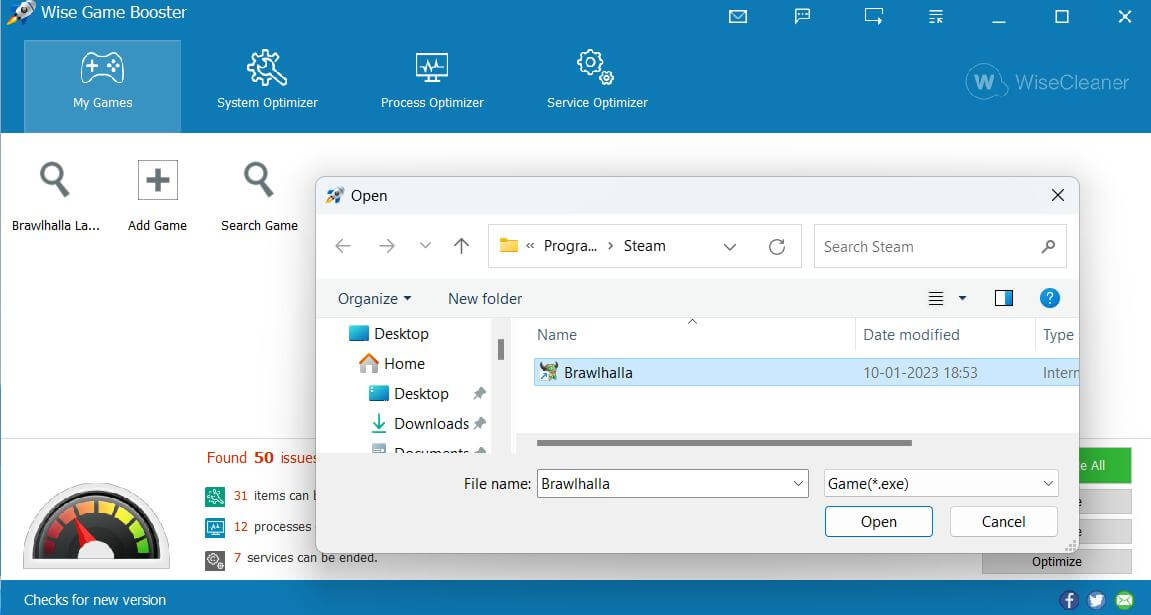Viewport: 1151px width, 615px height.
Task: Click the pin icon next to pinned Desktop
Action: pos(480,393)
